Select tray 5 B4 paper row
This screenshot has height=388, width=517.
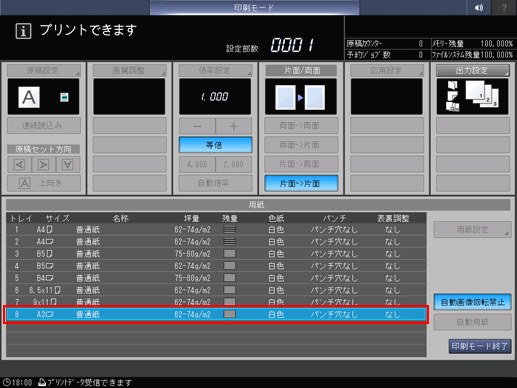(216, 278)
